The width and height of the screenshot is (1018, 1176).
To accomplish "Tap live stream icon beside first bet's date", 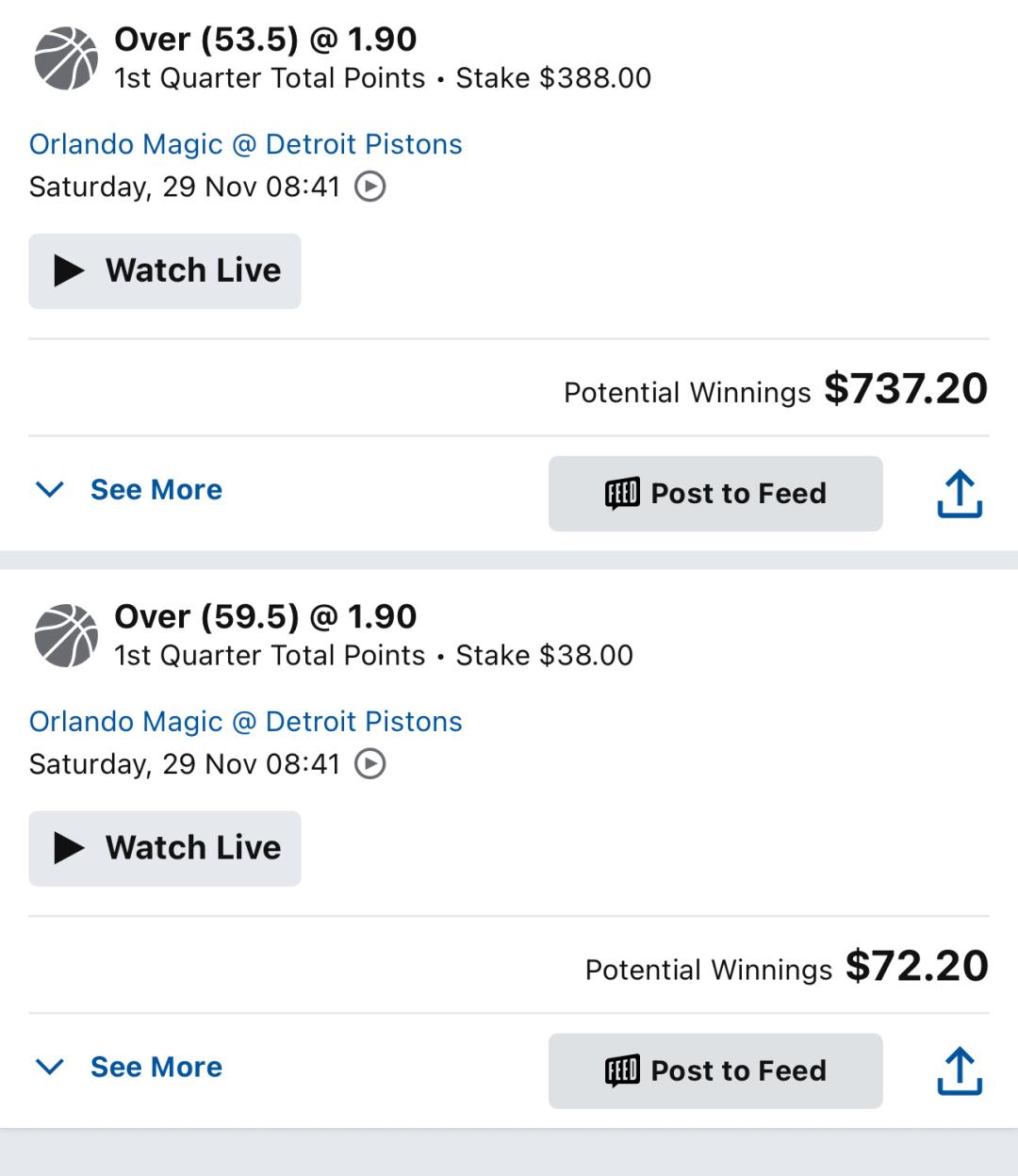I will (x=369, y=187).
